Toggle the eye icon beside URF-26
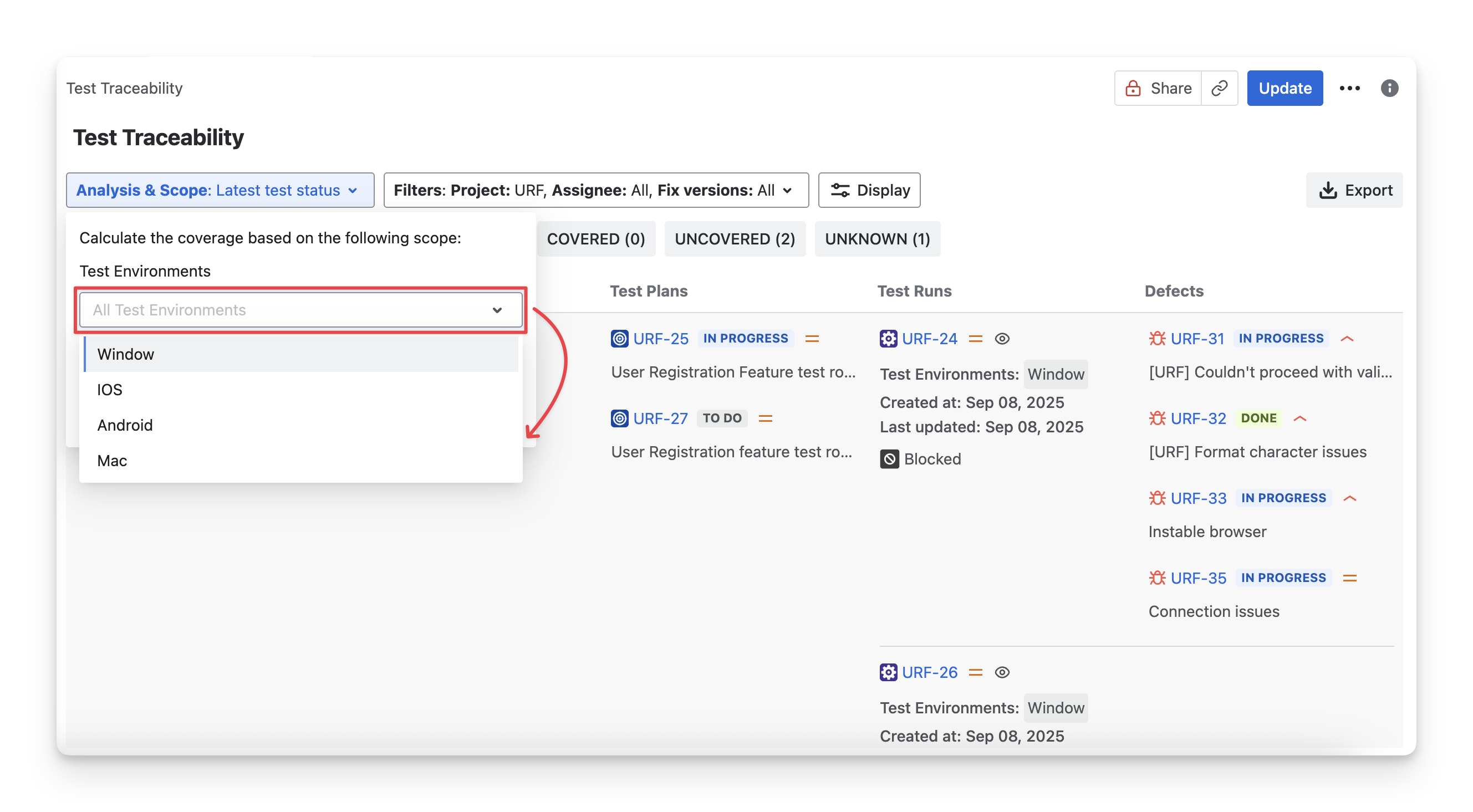This screenshot has height=812, width=1473. point(1002,672)
